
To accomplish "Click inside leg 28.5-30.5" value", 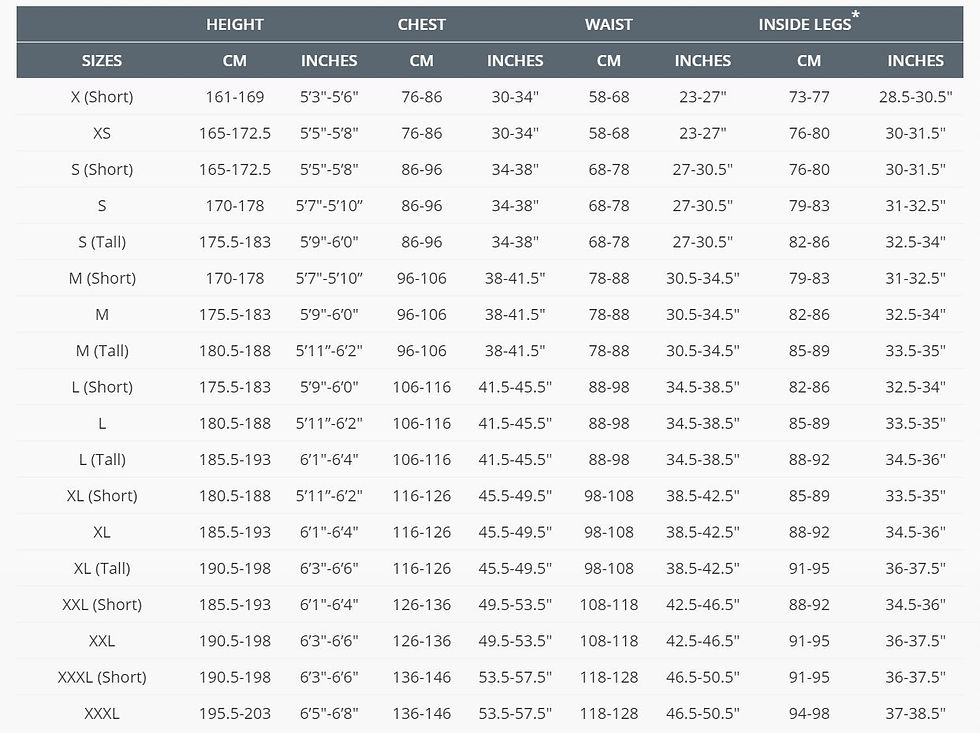I will point(915,97).
